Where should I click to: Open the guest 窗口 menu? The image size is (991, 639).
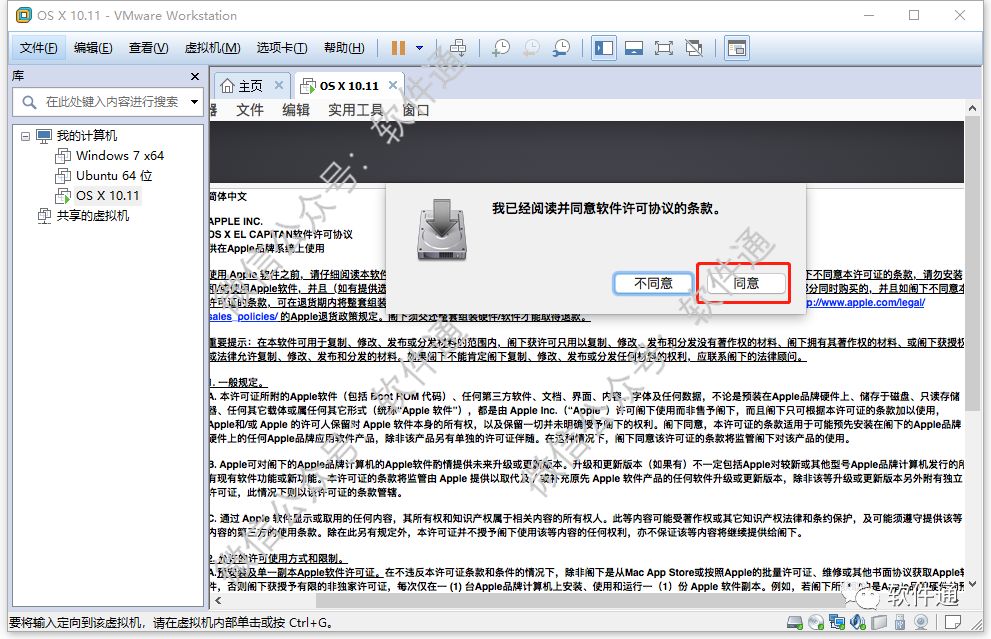(x=416, y=111)
